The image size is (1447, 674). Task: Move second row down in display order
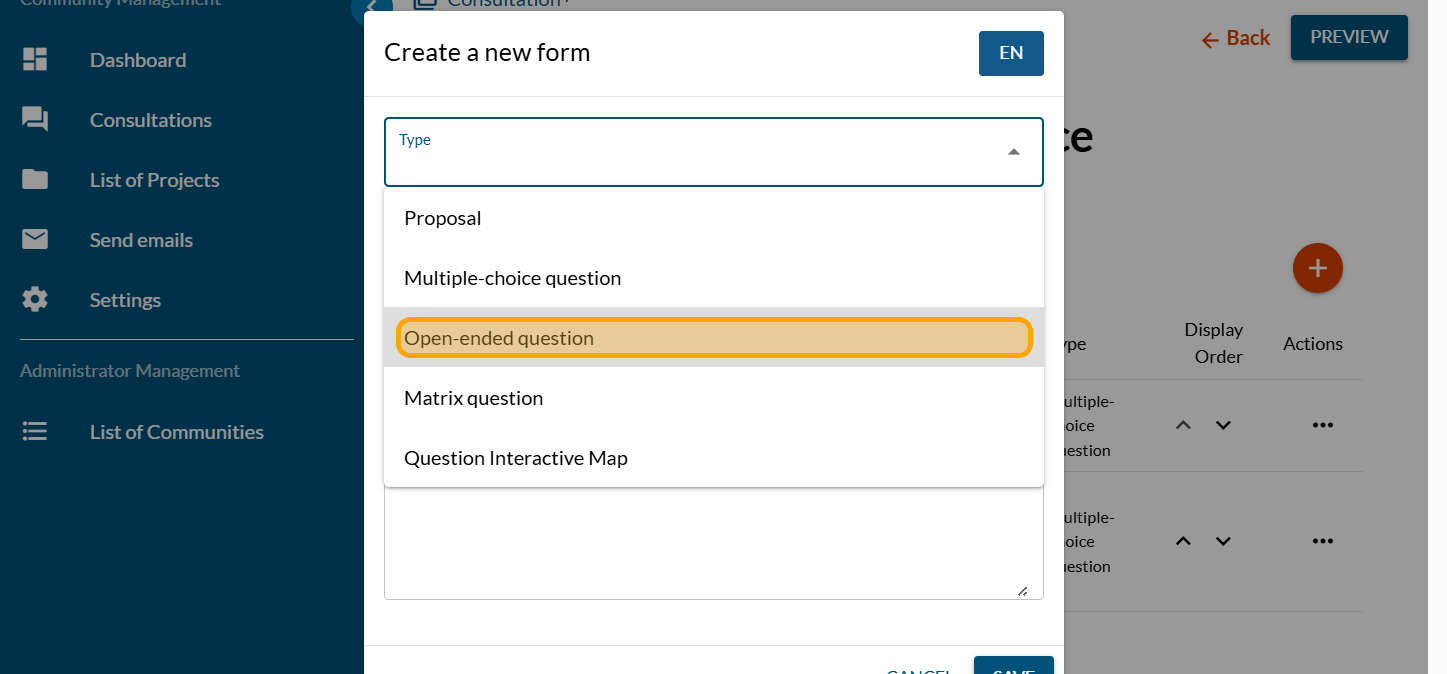pyautogui.click(x=1223, y=541)
